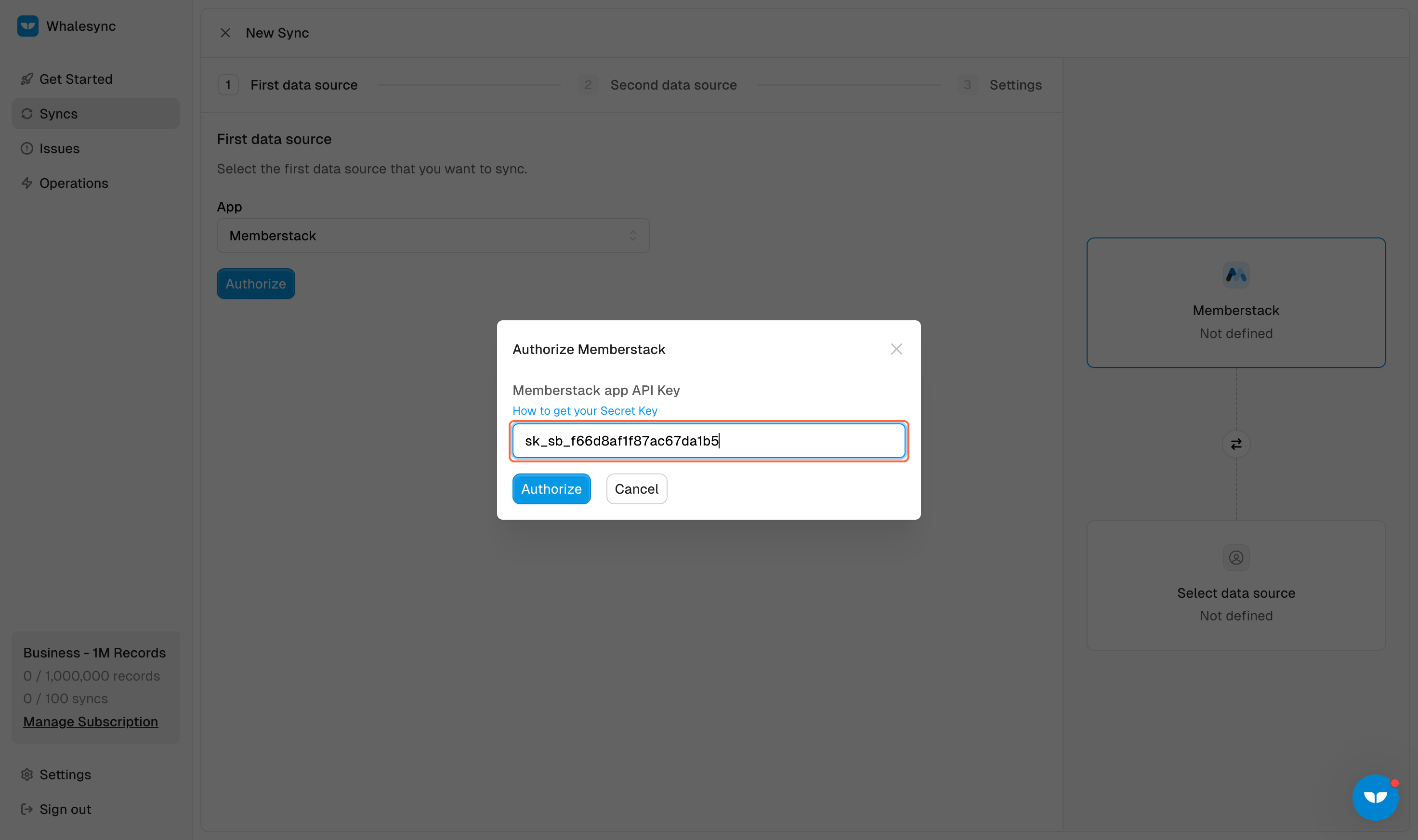Expand the Memberstack App dropdown
This screenshot has width=1418, height=840.
tap(433, 236)
